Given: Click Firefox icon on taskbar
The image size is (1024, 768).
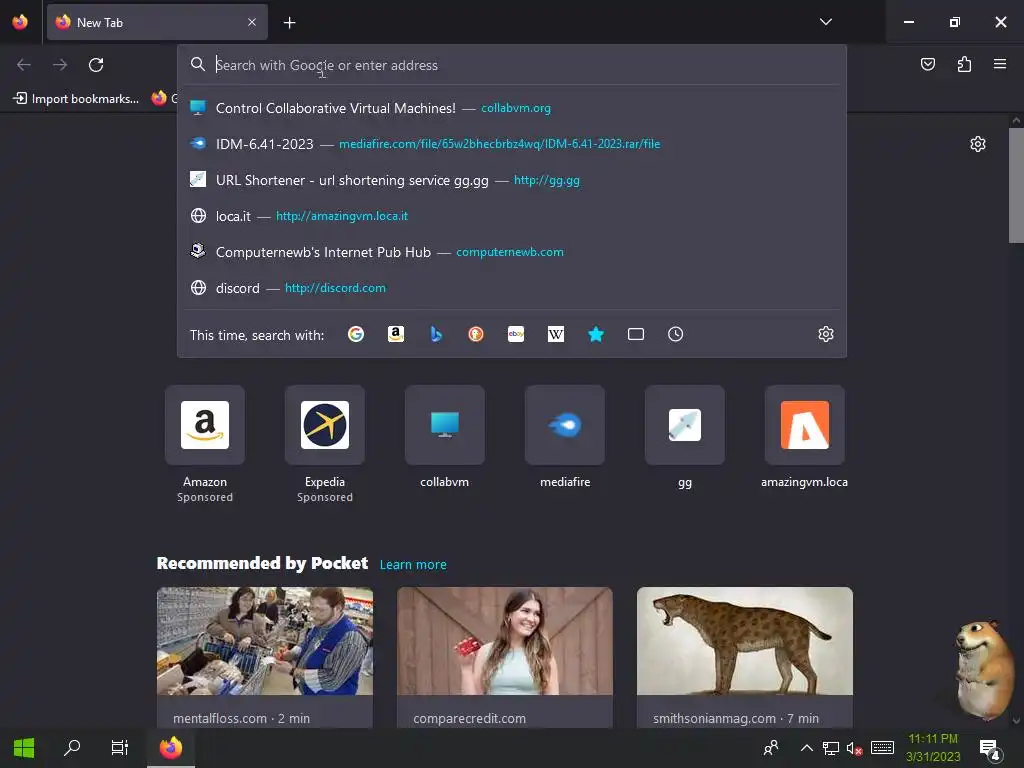Looking at the screenshot, I should [x=171, y=748].
